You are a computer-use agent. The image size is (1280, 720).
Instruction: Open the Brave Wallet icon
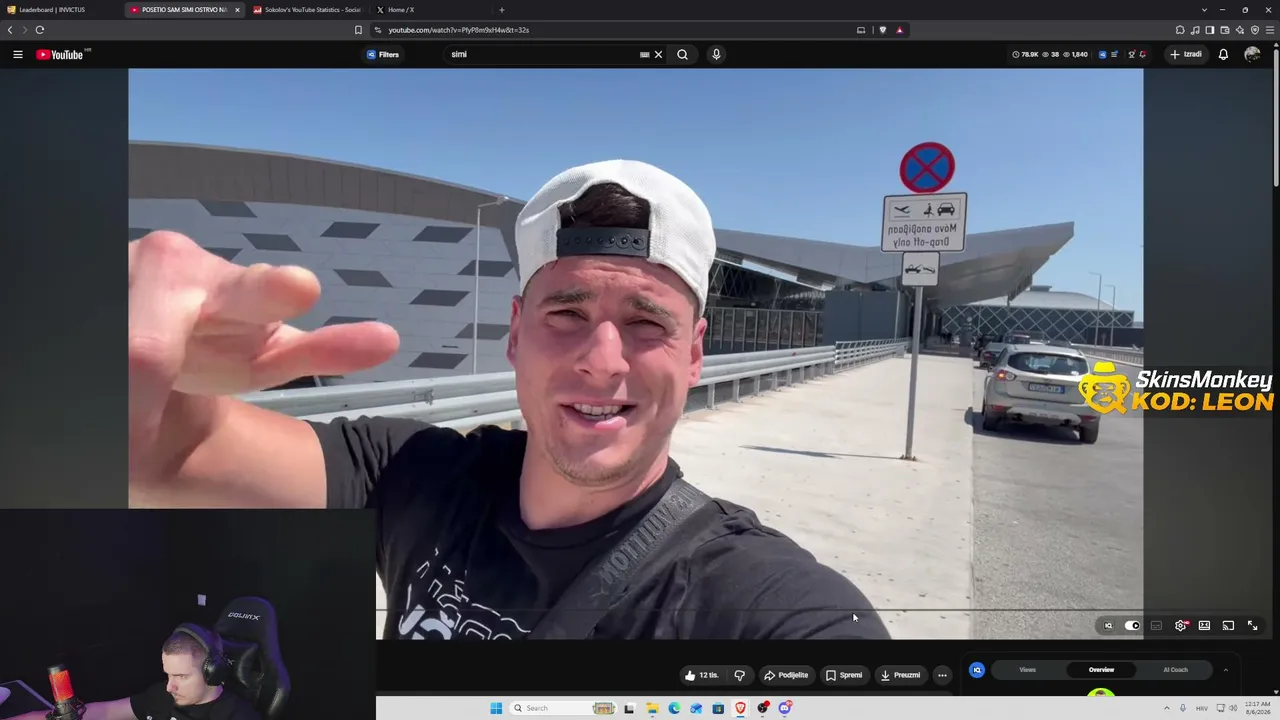point(1225,30)
